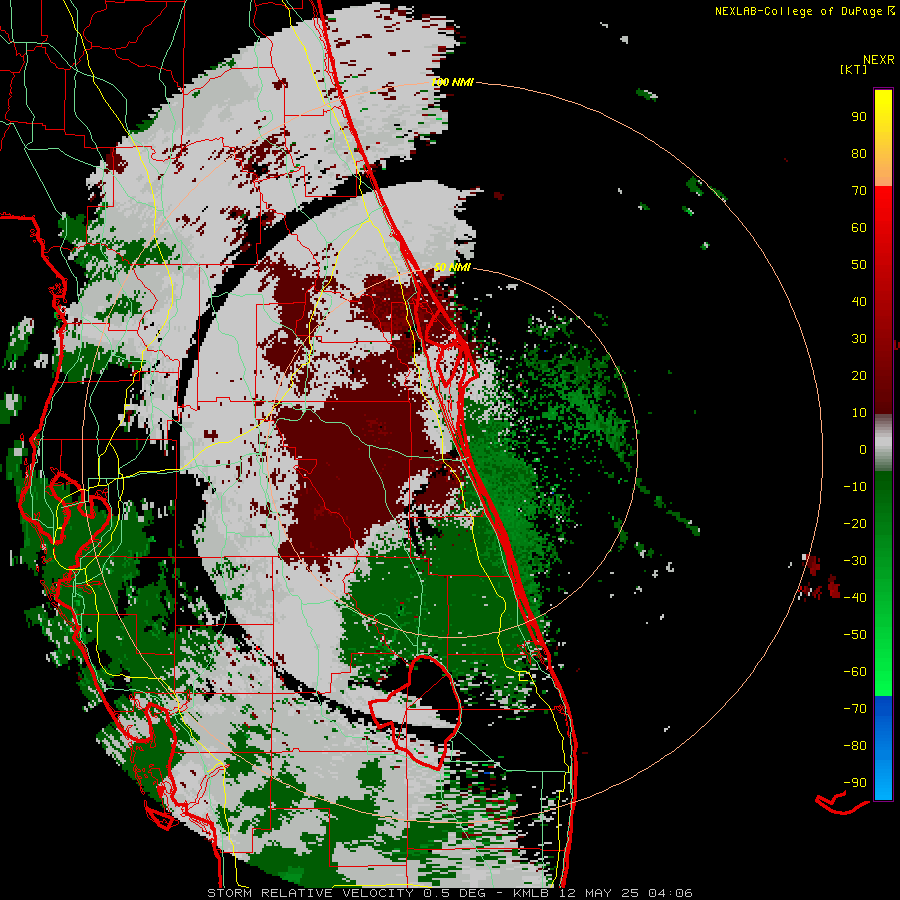Click the positive 40 knot scale label

click(859, 302)
